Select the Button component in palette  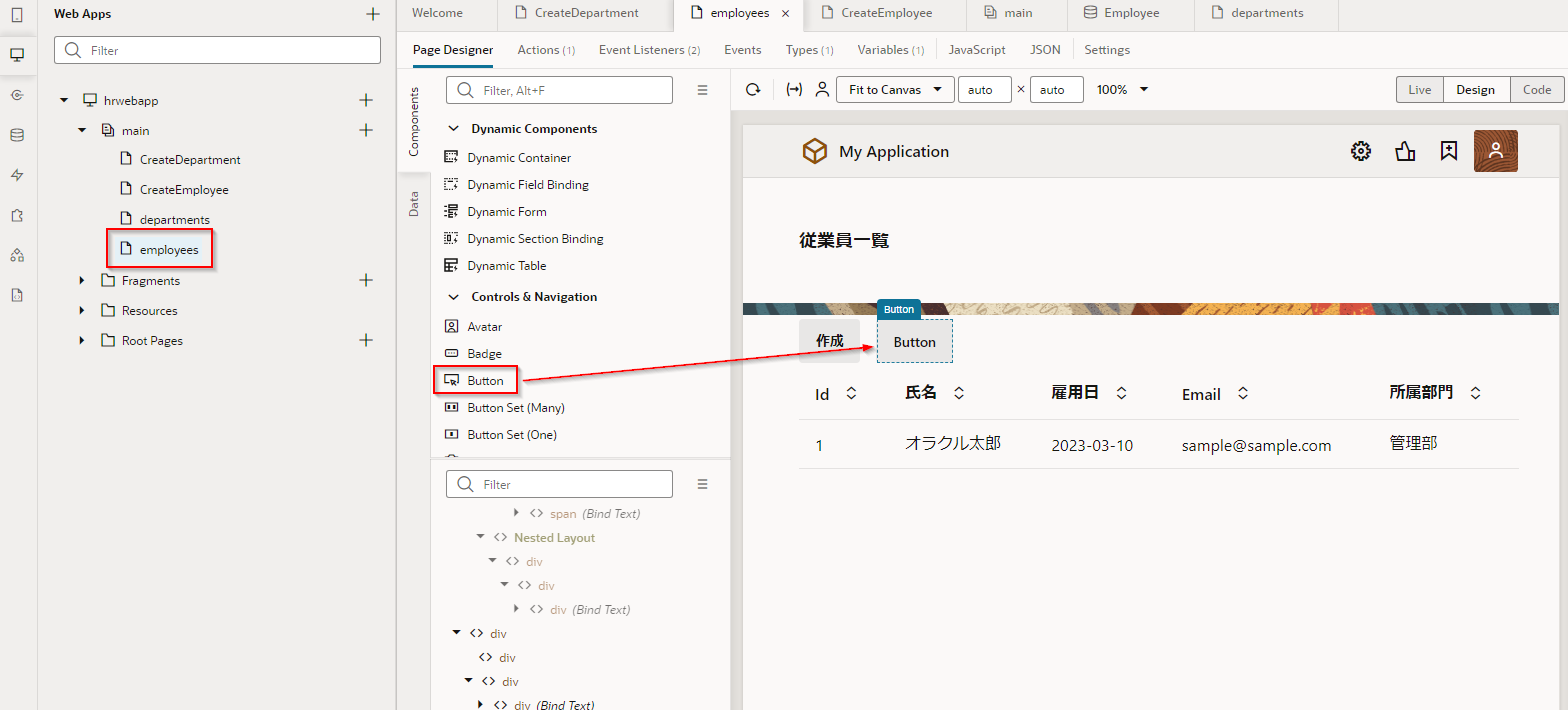coord(485,381)
